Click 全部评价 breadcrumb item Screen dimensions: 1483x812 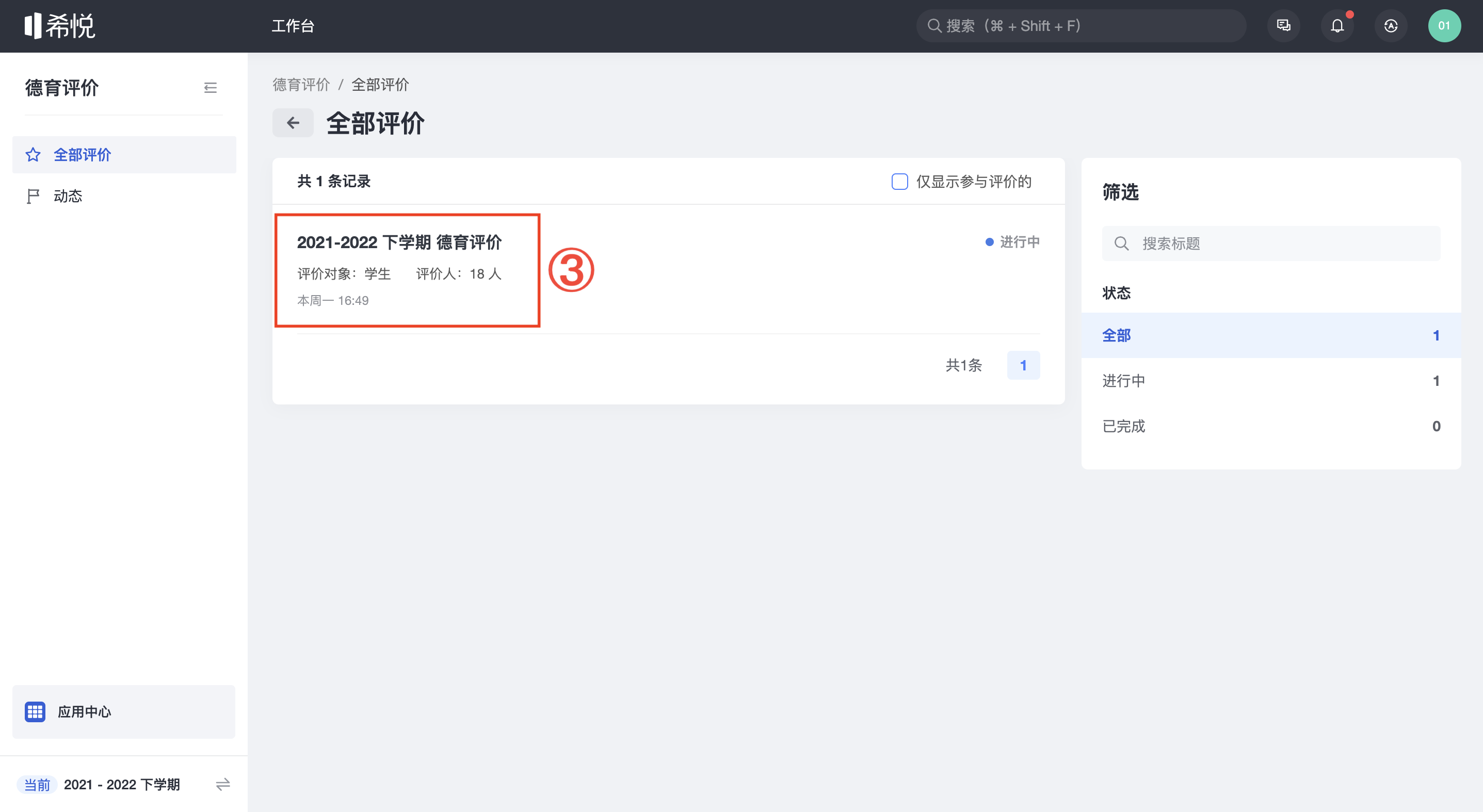pos(380,85)
